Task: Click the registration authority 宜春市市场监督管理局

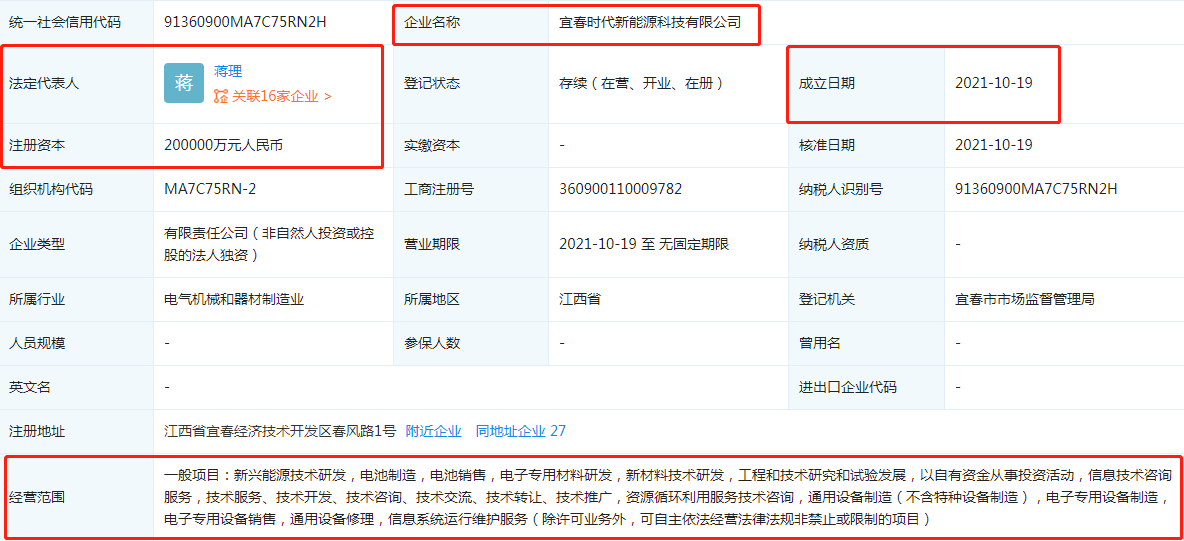Action: point(1024,299)
